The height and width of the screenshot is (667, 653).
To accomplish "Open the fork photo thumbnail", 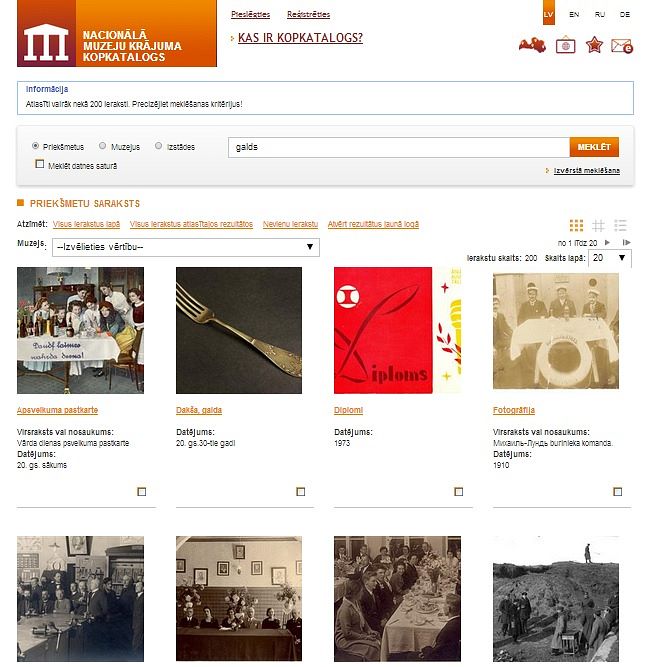I will click(x=239, y=330).
